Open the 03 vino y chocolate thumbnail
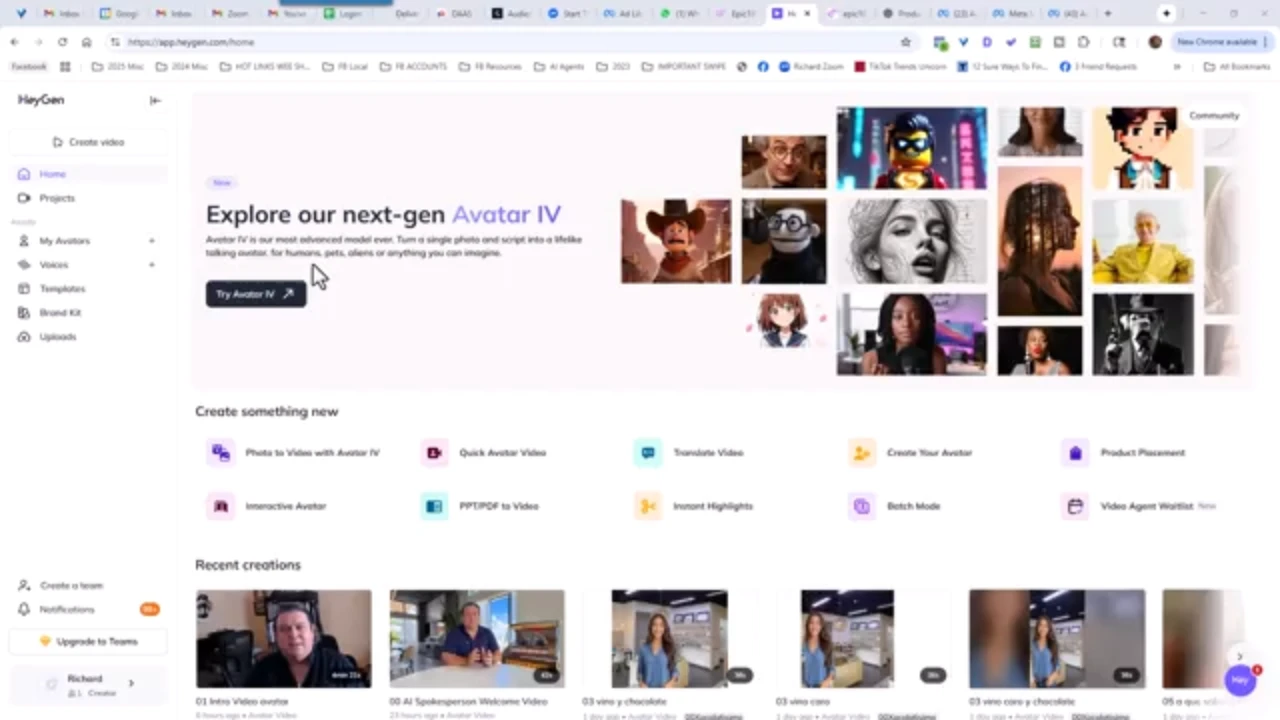The width and height of the screenshot is (1280, 720). pyautogui.click(x=670, y=639)
